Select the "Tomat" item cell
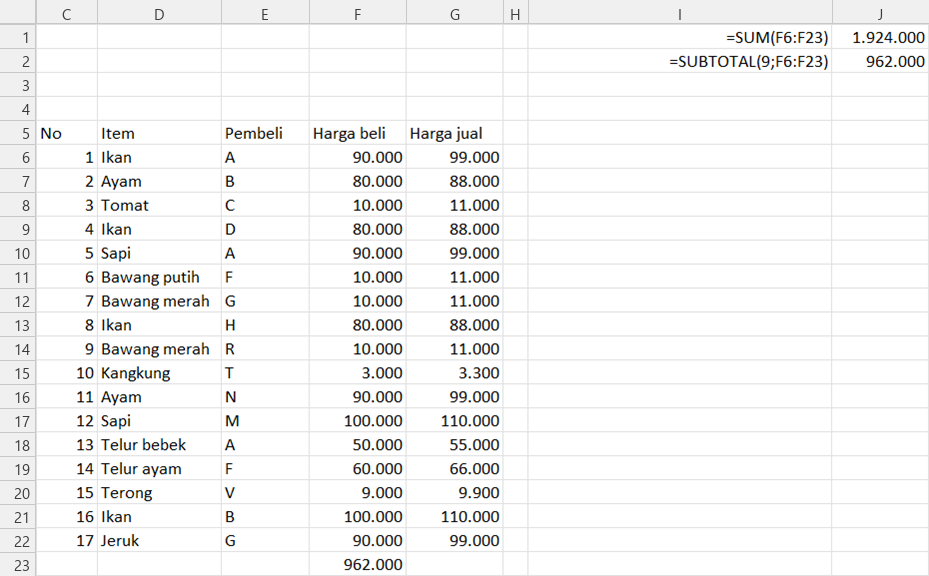Screen dimensions: 929x576 coord(159,205)
